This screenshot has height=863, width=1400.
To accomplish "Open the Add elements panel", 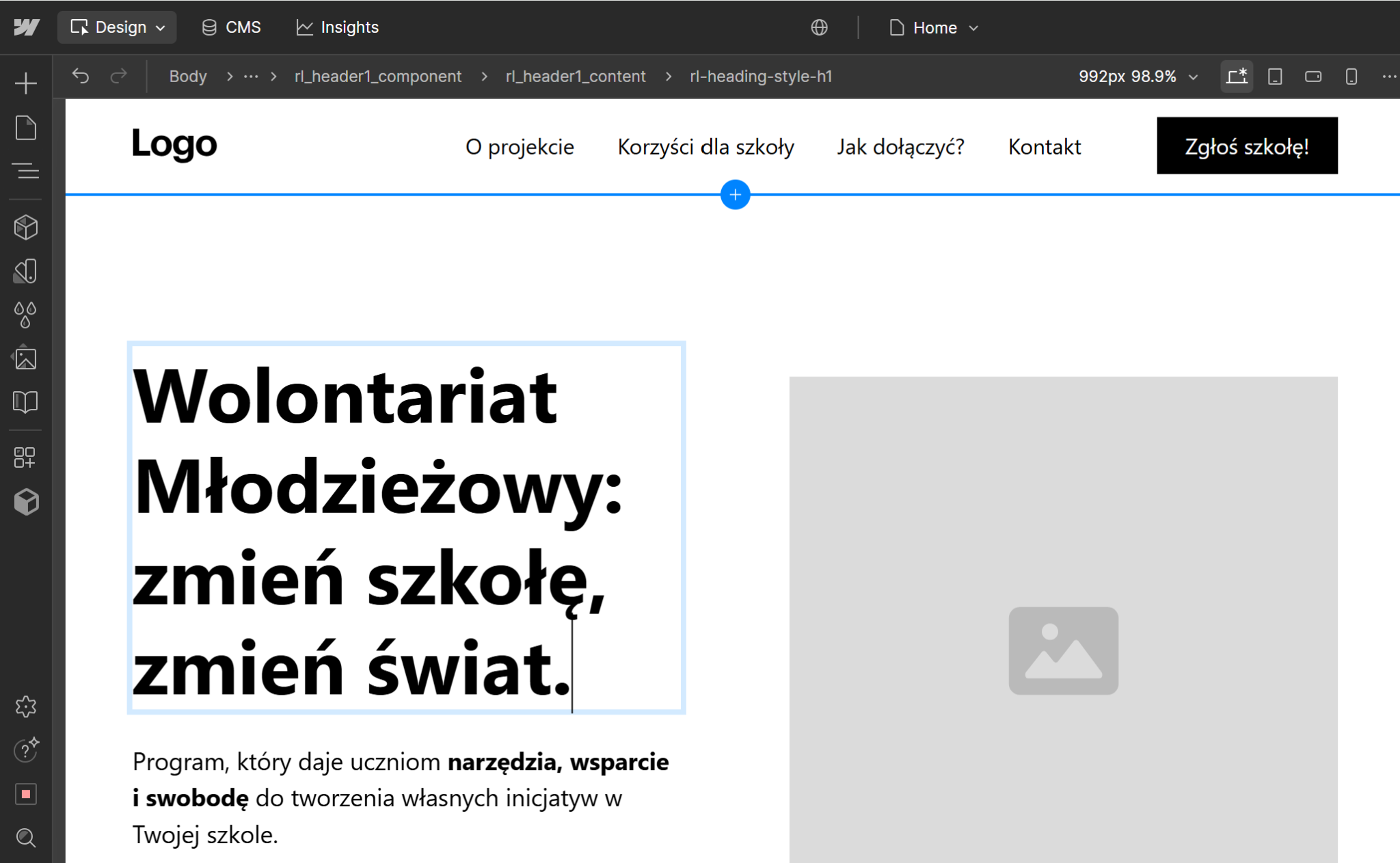I will coord(26,83).
